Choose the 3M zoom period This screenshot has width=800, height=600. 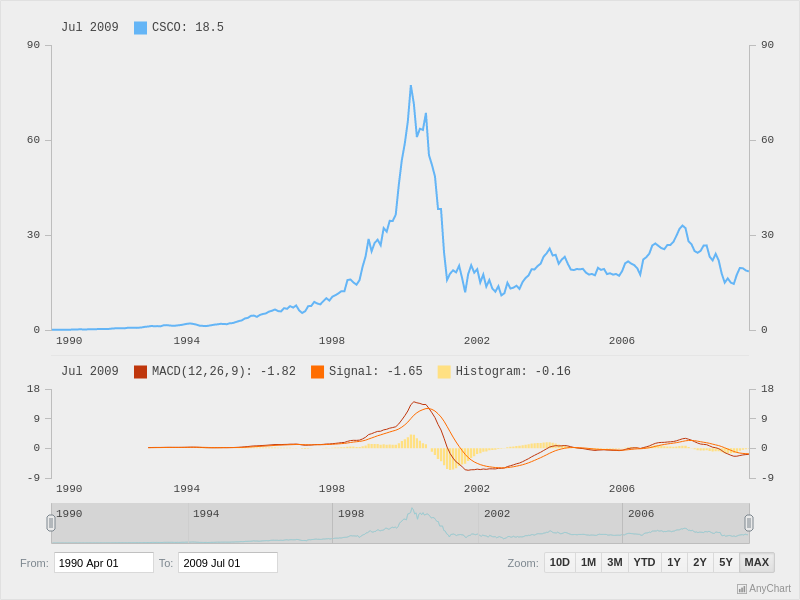click(615, 562)
